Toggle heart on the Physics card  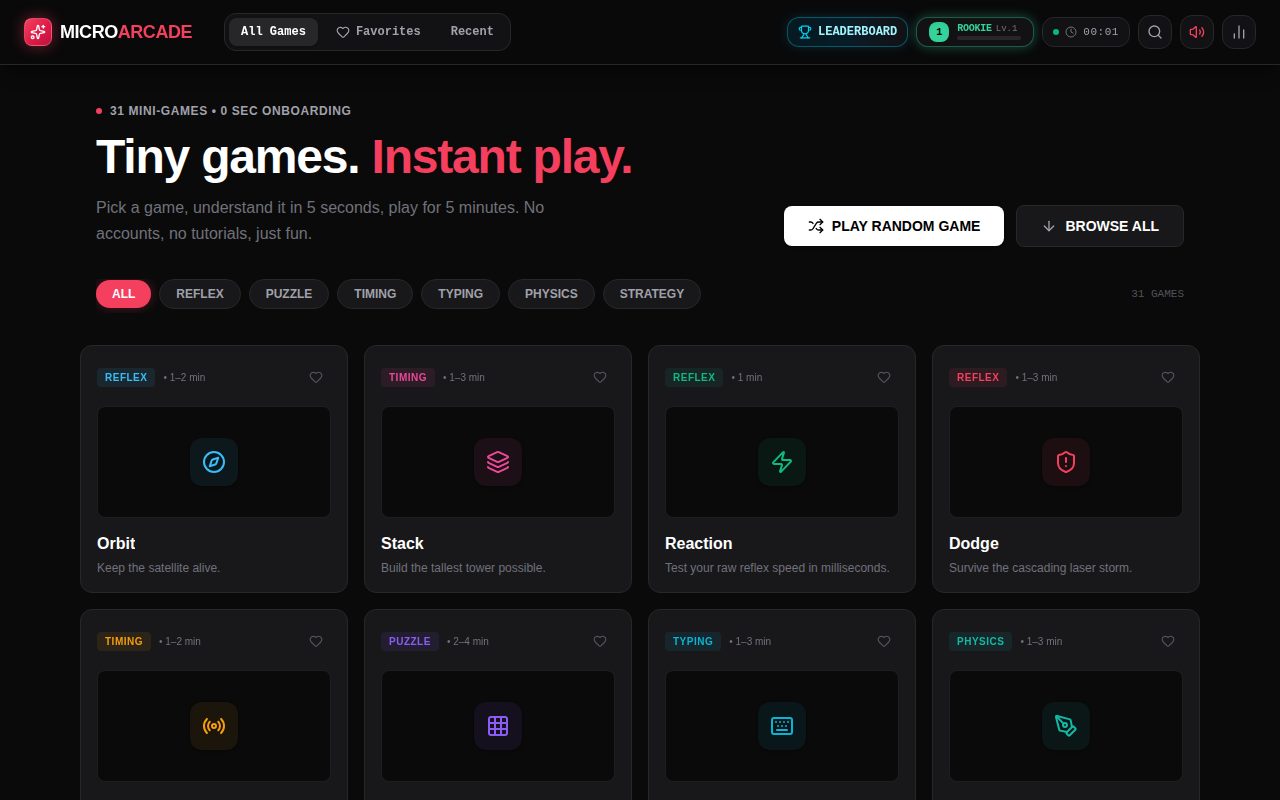click(x=1168, y=641)
